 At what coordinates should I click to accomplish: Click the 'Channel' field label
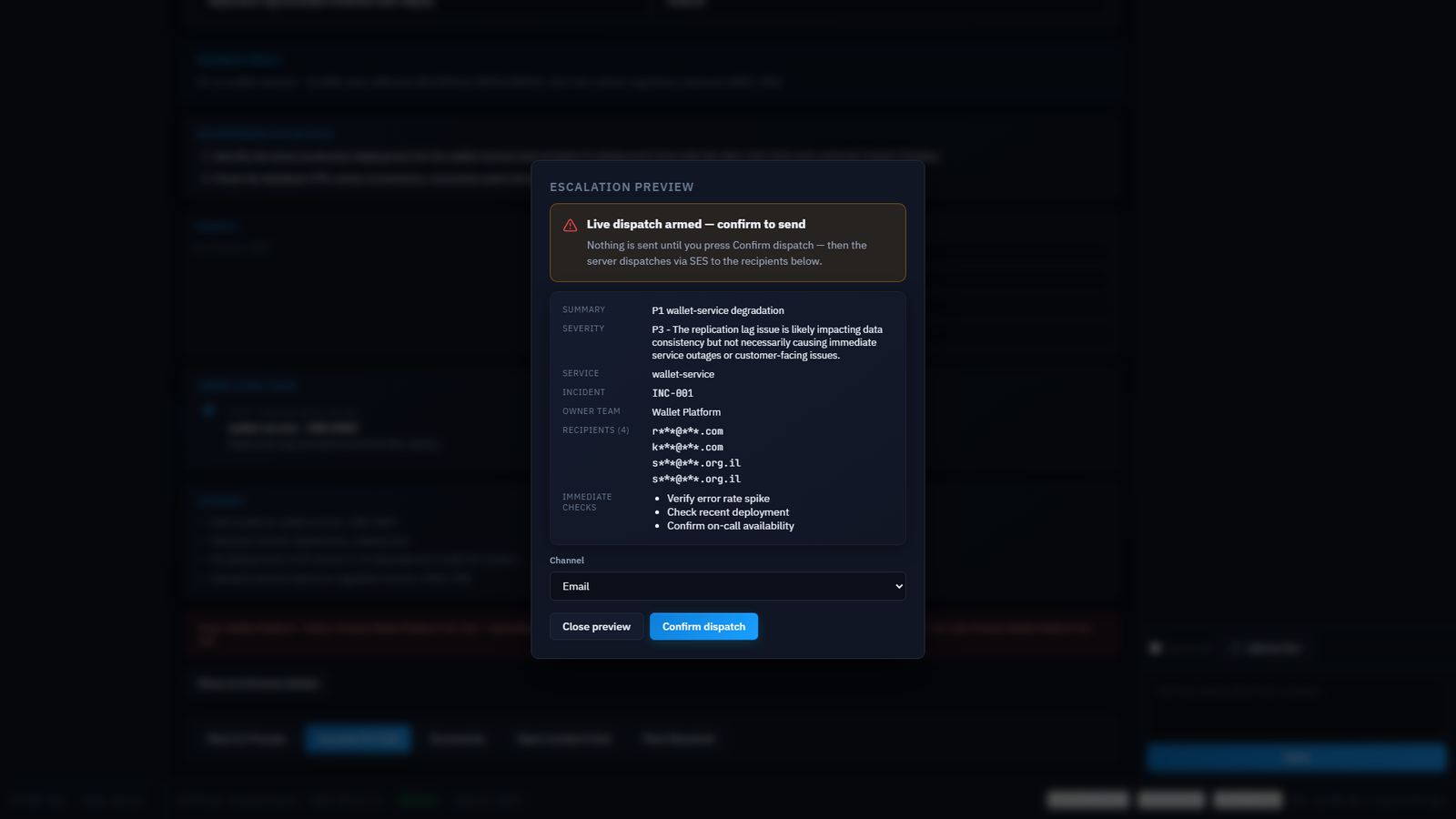point(567,561)
